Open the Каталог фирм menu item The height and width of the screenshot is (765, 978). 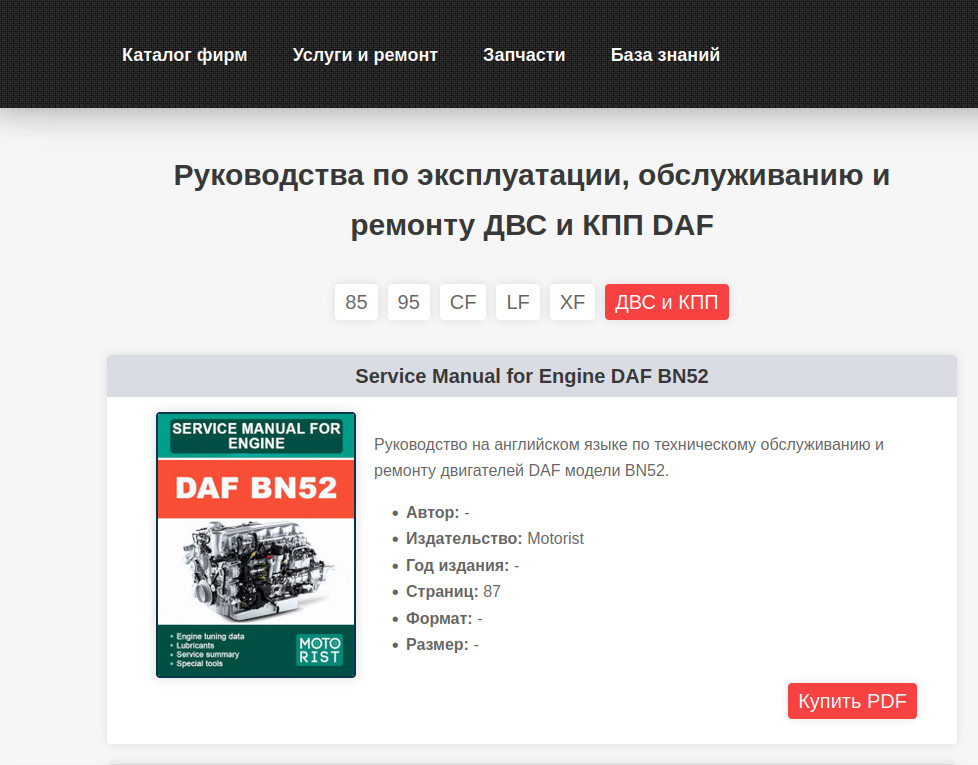tap(184, 55)
